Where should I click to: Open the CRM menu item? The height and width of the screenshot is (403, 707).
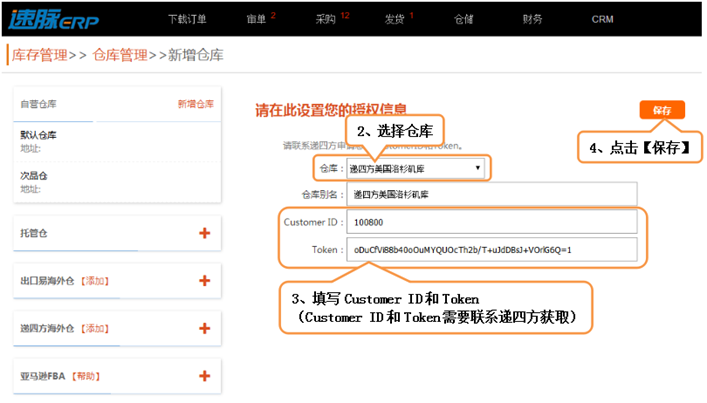click(602, 19)
